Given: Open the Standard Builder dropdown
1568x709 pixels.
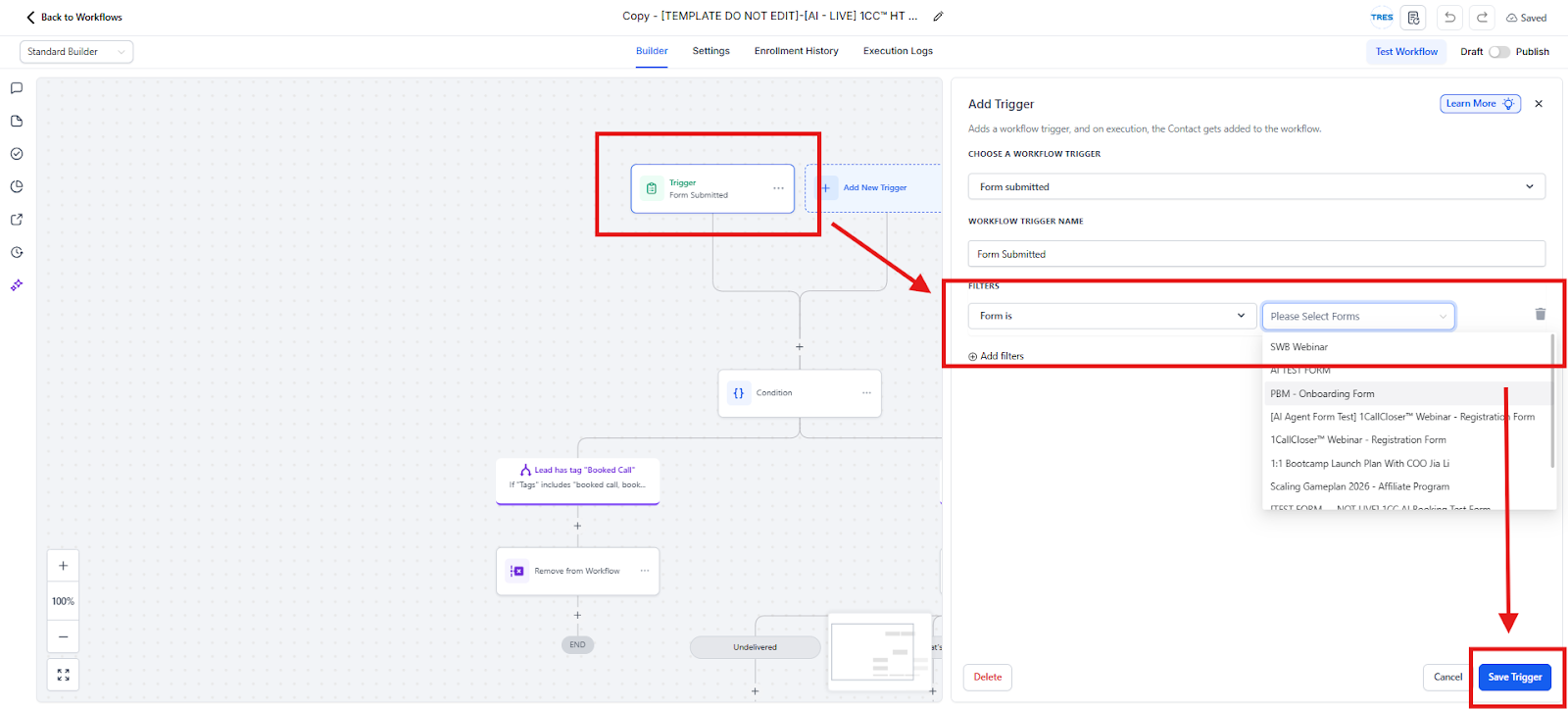Looking at the screenshot, I should (x=76, y=52).
